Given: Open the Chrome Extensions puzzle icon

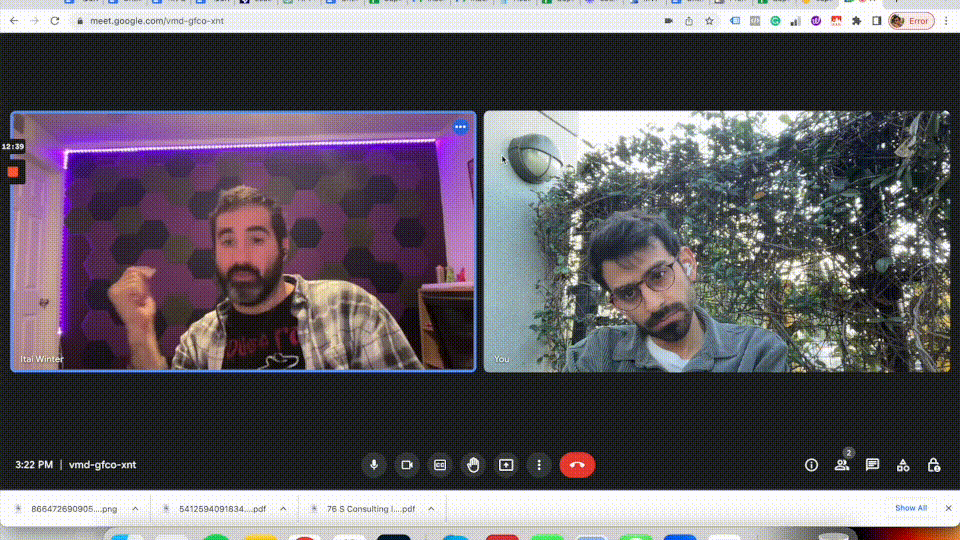Looking at the screenshot, I should [x=856, y=20].
